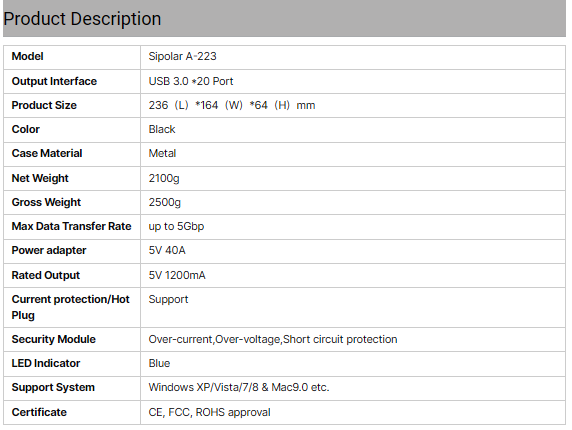
Task: Click the Security Module protection description
Action: (x=273, y=339)
